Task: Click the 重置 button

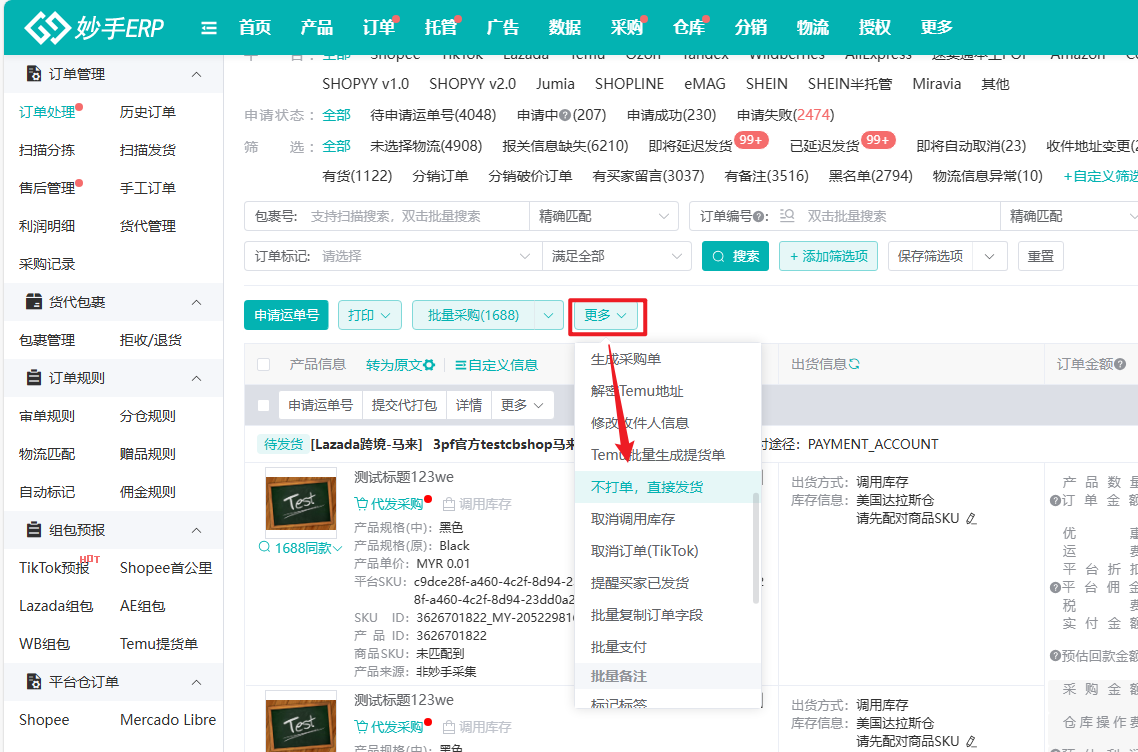Action: (1041, 256)
